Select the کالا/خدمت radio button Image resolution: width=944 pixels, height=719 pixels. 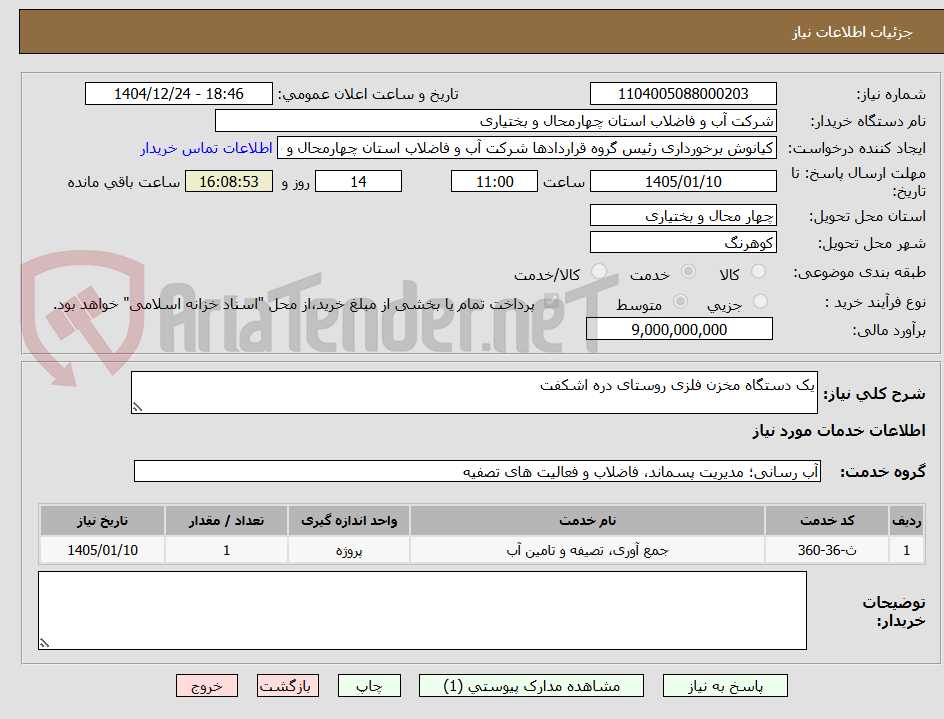click(599, 272)
